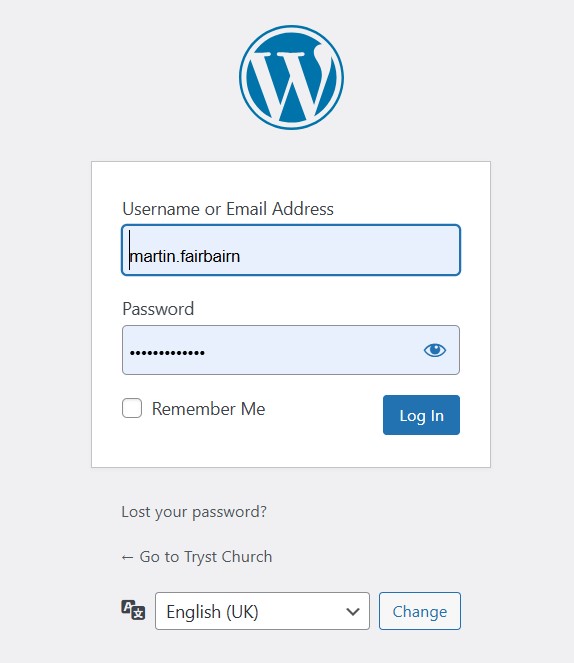This screenshot has height=663, width=574.
Task: Submit with the Log In button
Action: click(x=421, y=415)
